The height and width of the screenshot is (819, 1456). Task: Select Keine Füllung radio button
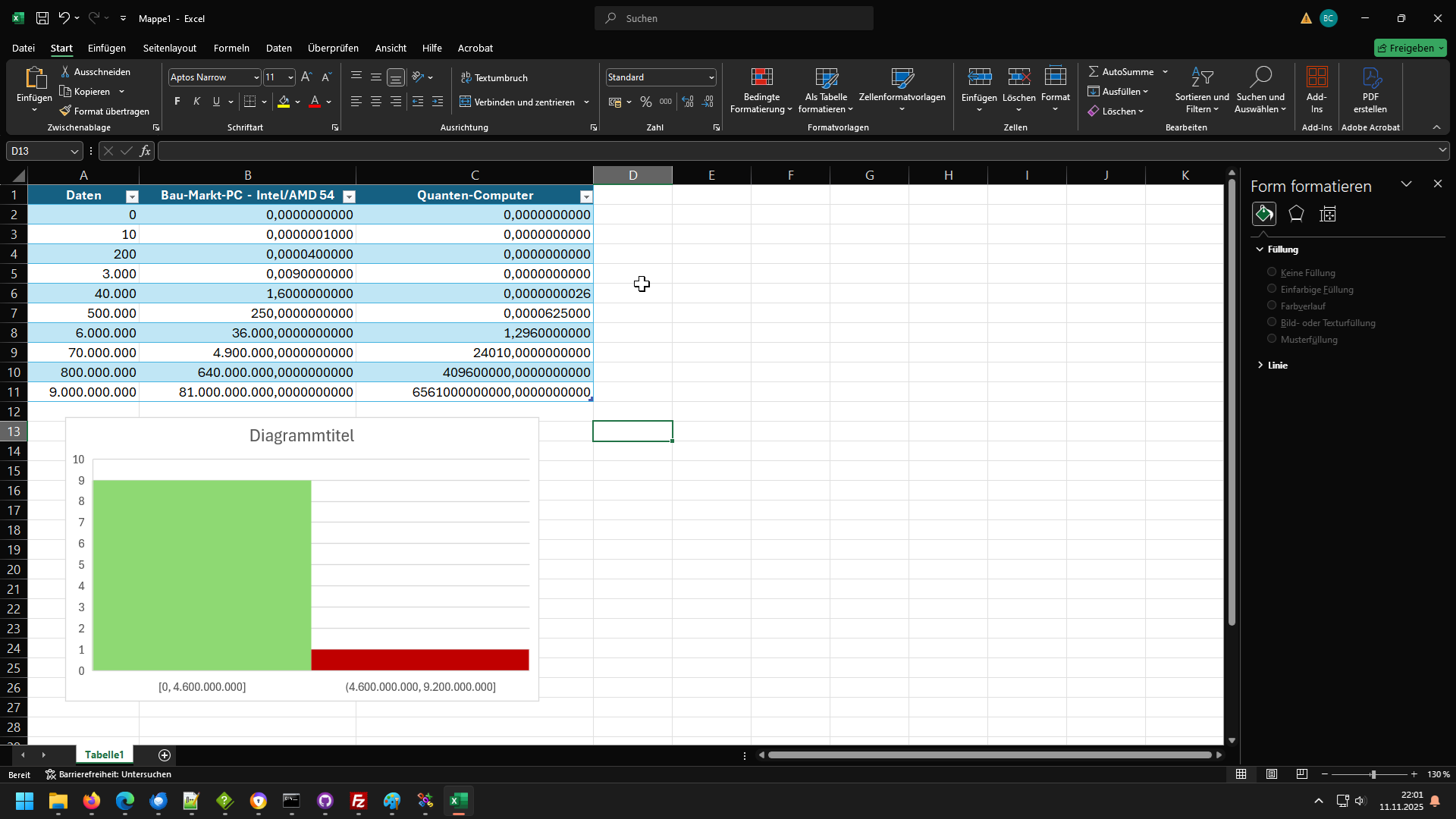(1272, 272)
